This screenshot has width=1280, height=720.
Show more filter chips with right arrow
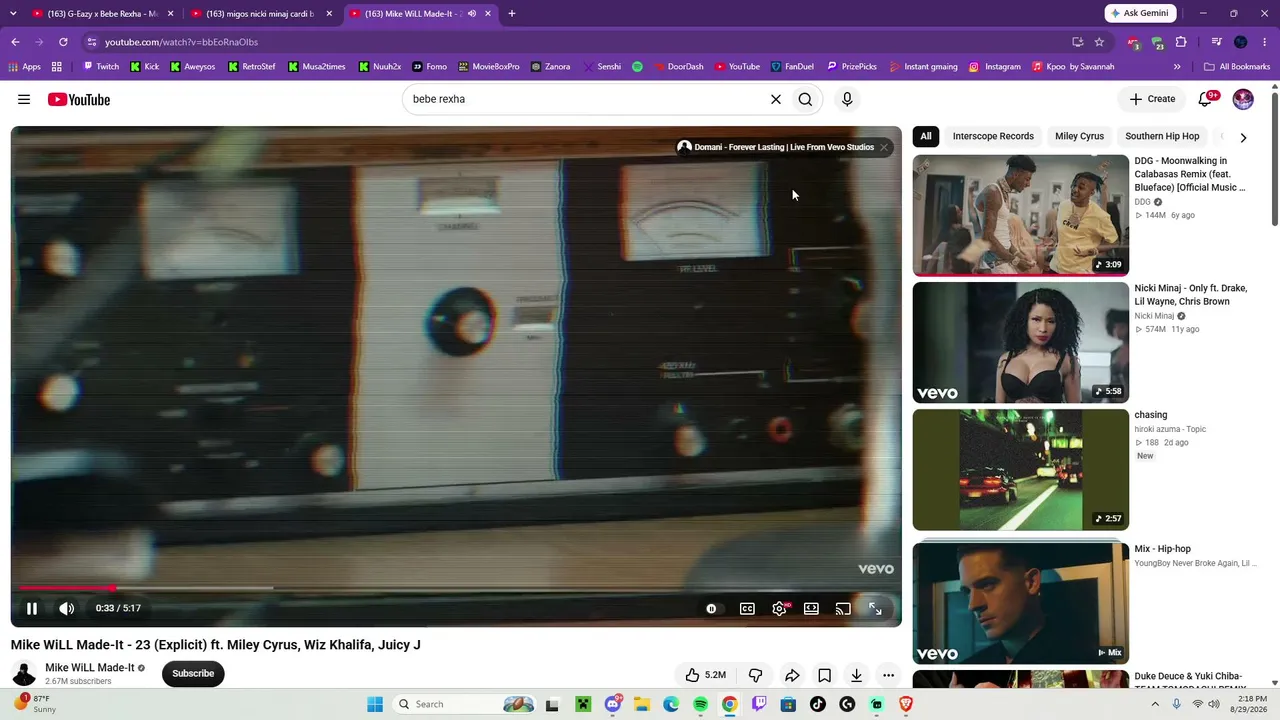[x=1243, y=137]
